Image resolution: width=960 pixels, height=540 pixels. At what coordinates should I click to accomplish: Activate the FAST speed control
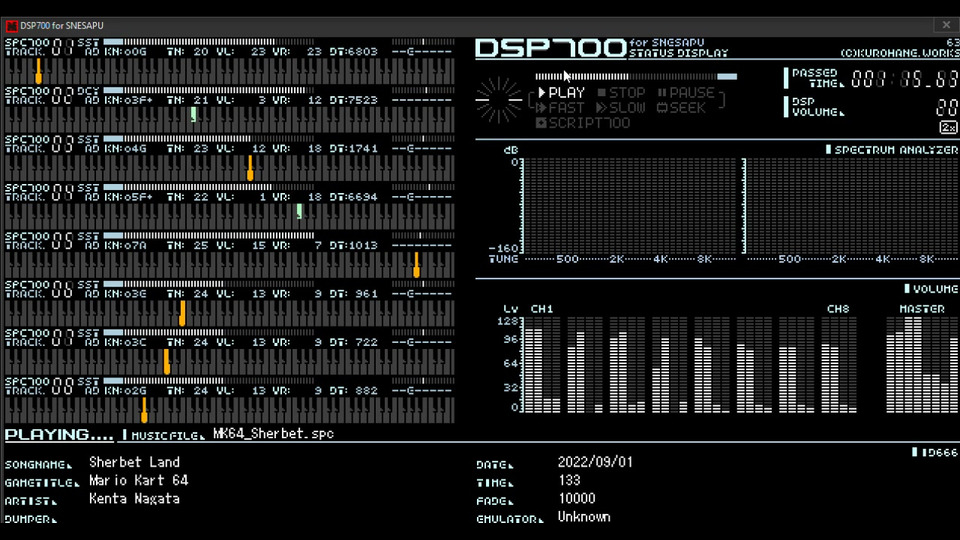point(560,108)
